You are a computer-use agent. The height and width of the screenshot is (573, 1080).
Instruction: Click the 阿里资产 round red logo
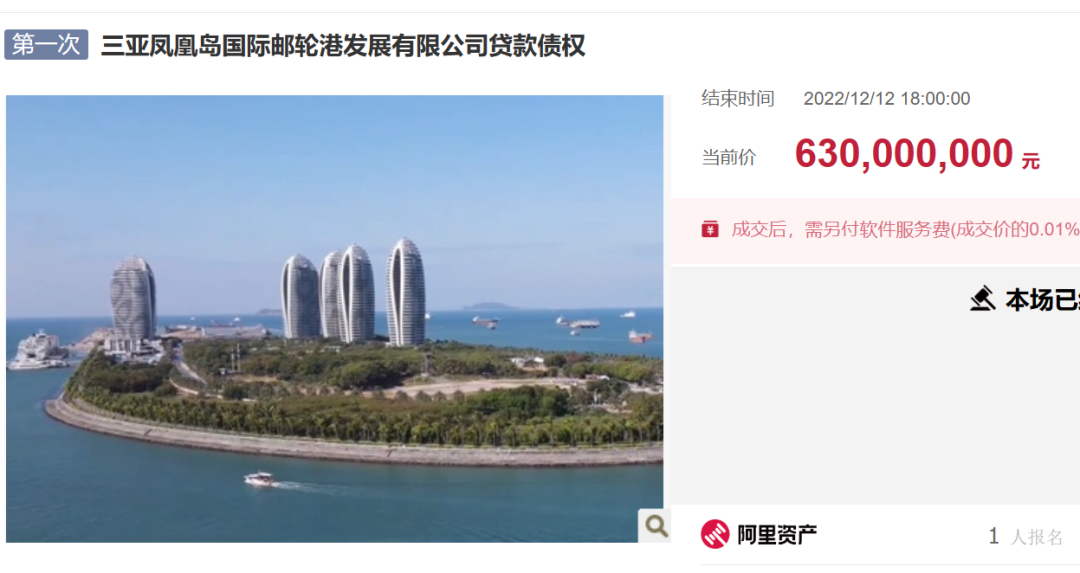715,534
